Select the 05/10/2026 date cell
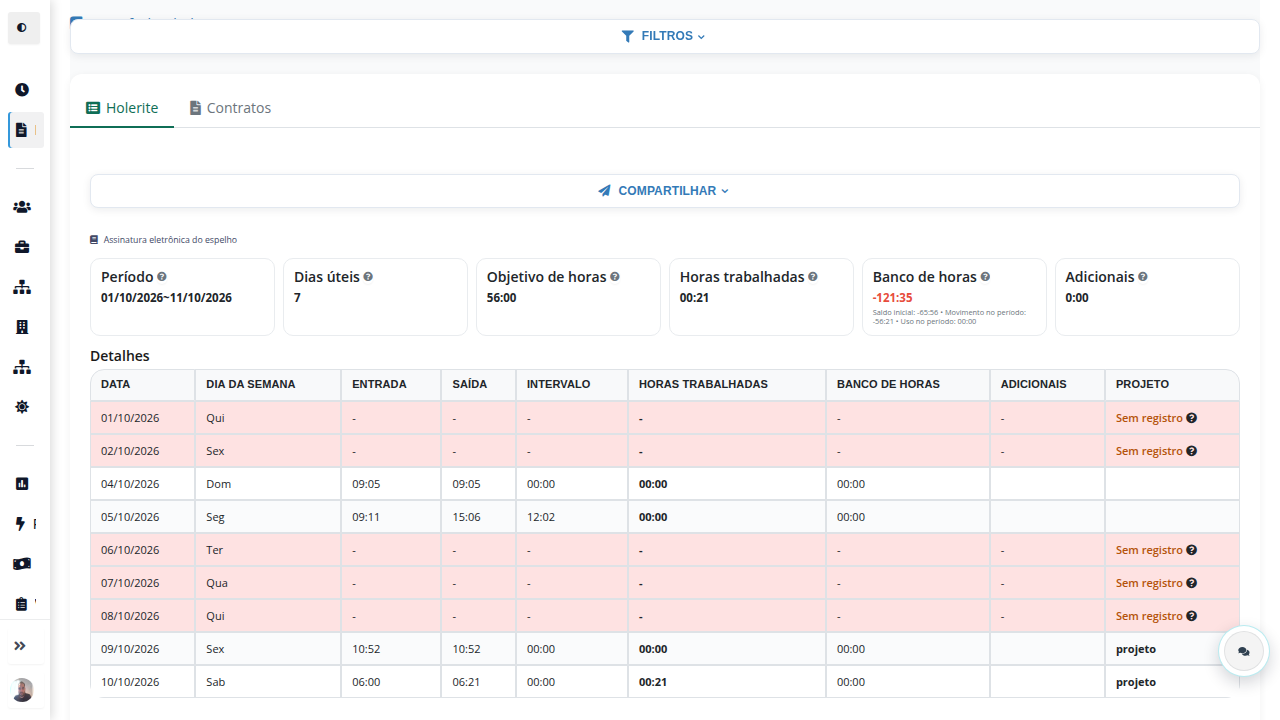This screenshot has width=1280, height=720. pos(143,517)
